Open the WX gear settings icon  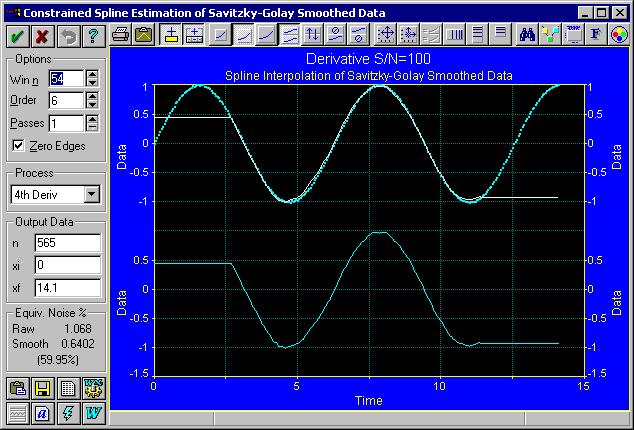pos(93,389)
